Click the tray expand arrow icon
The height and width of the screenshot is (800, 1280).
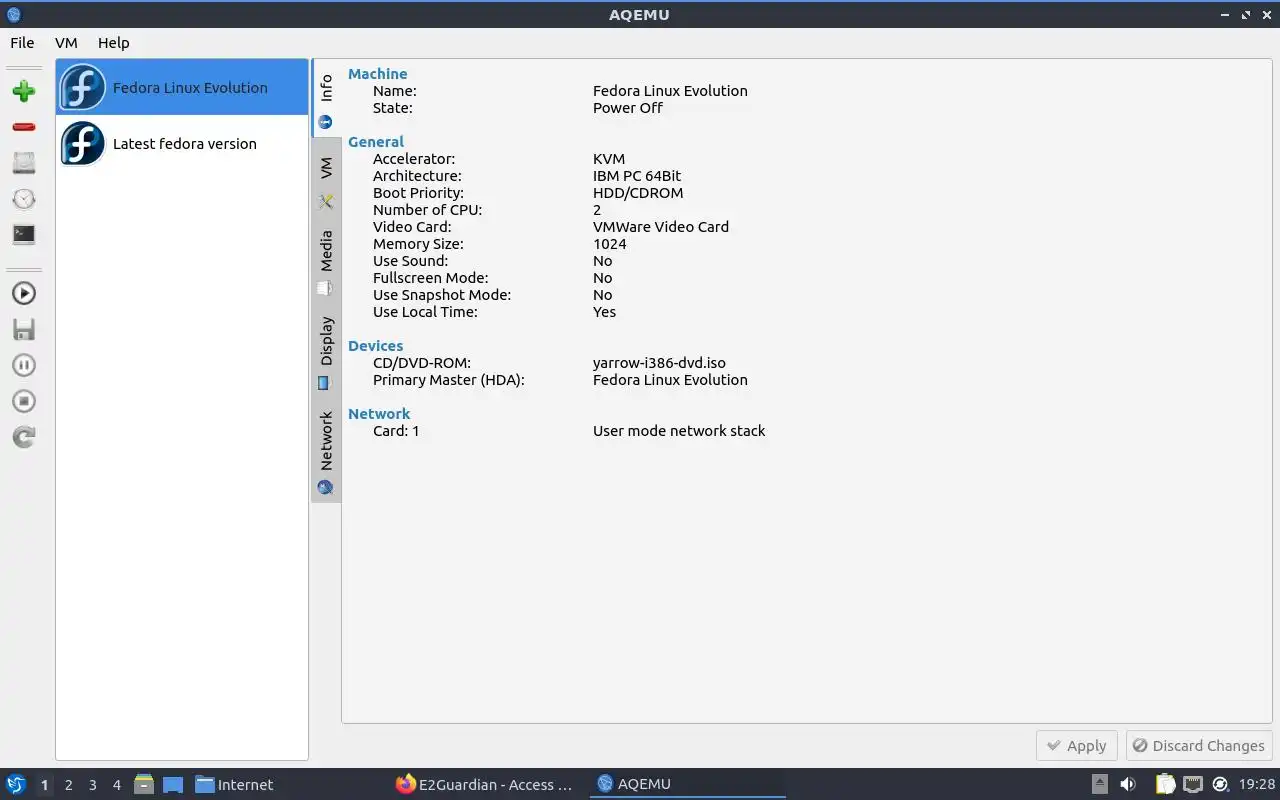point(1100,784)
